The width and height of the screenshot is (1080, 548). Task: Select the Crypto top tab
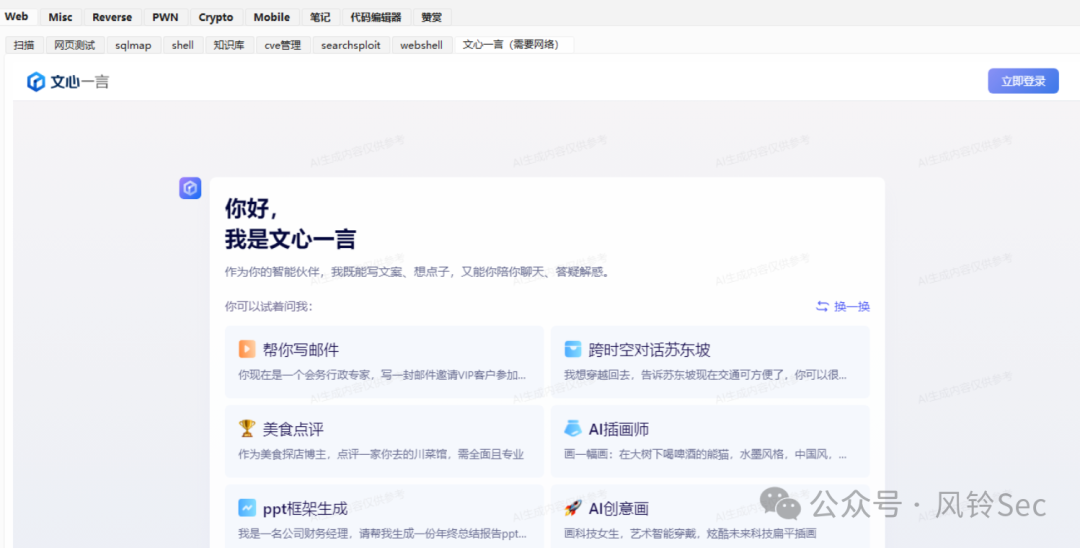[216, 17]
